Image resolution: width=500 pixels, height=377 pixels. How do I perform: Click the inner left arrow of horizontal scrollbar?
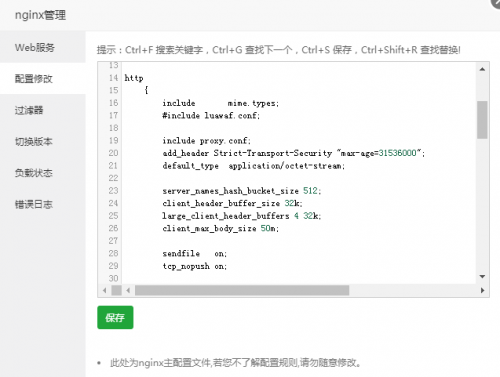[128, 290]
